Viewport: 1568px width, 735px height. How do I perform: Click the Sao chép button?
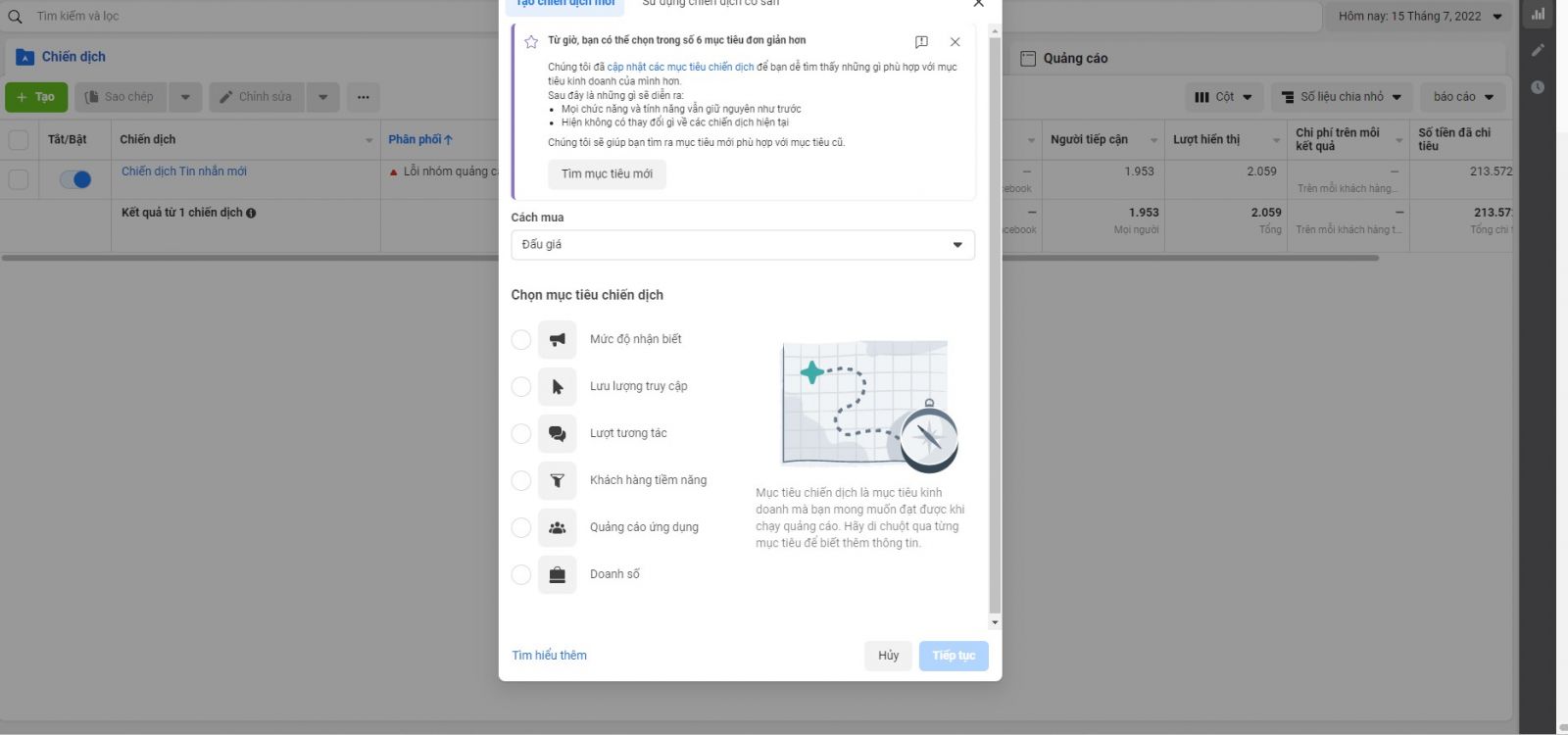(x=120, y=97)
